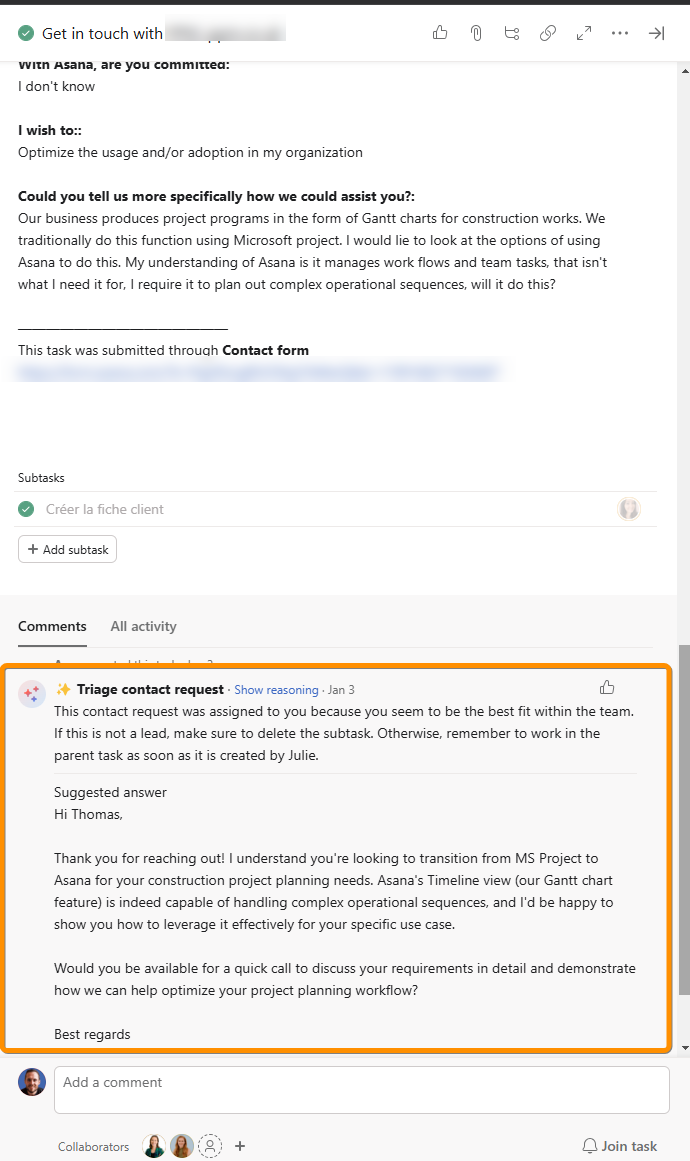The width and height of the screenshot is (690, 1161).
Task: Click Join task bell button
Action: point(619,1146)
